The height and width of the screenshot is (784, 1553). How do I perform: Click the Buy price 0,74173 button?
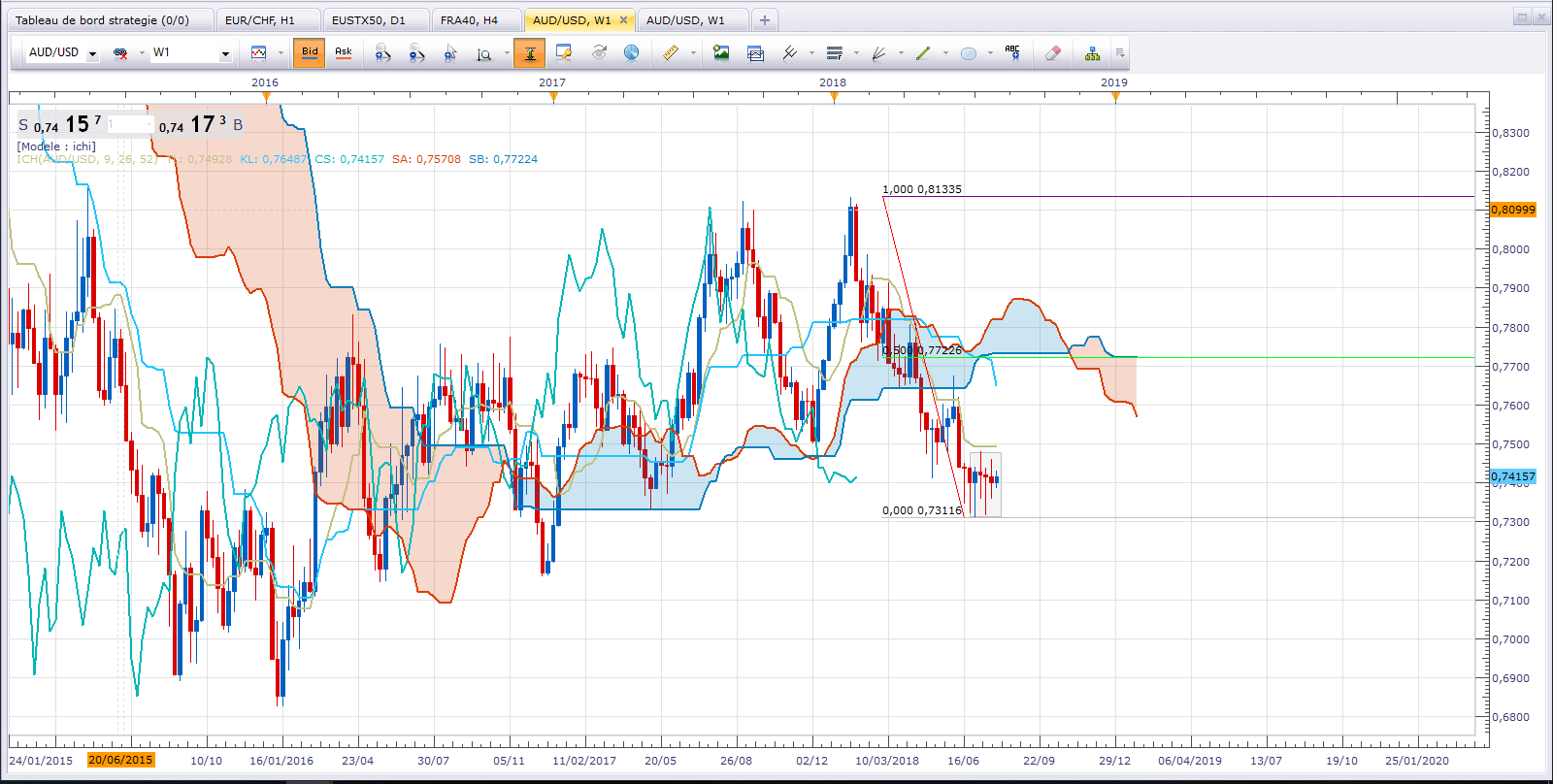[201, 124]
